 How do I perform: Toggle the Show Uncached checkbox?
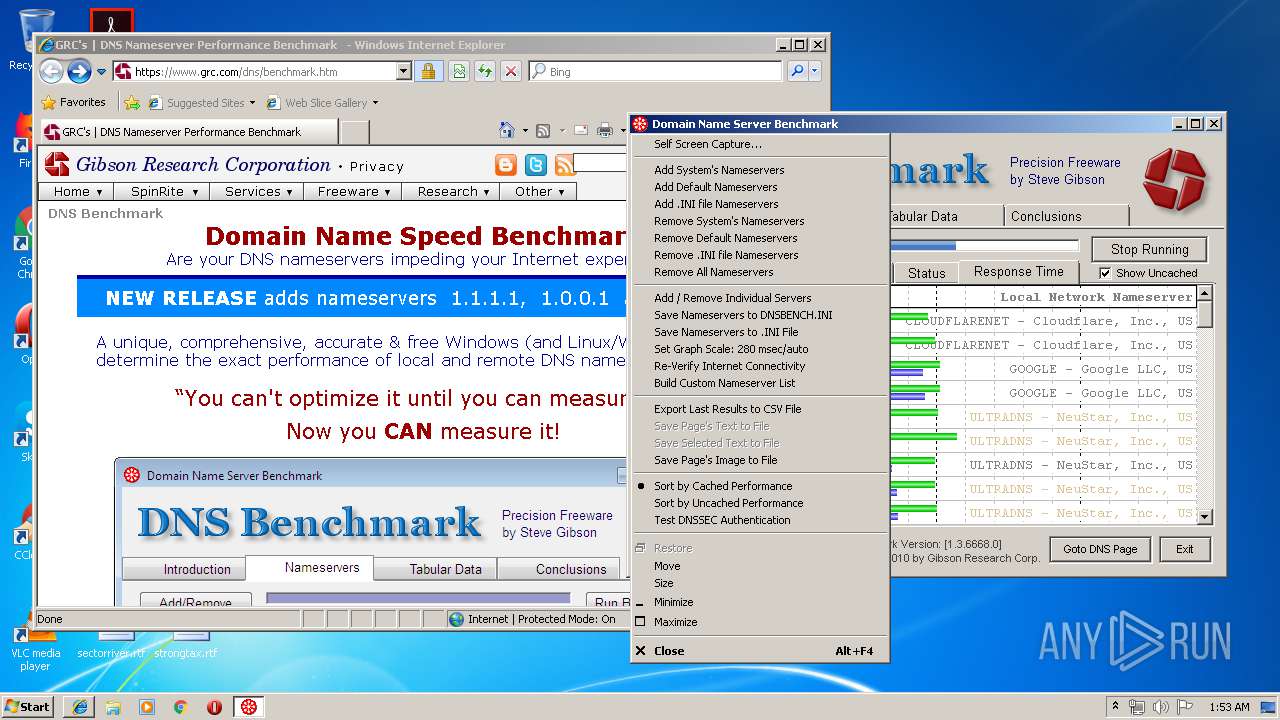1105,273
